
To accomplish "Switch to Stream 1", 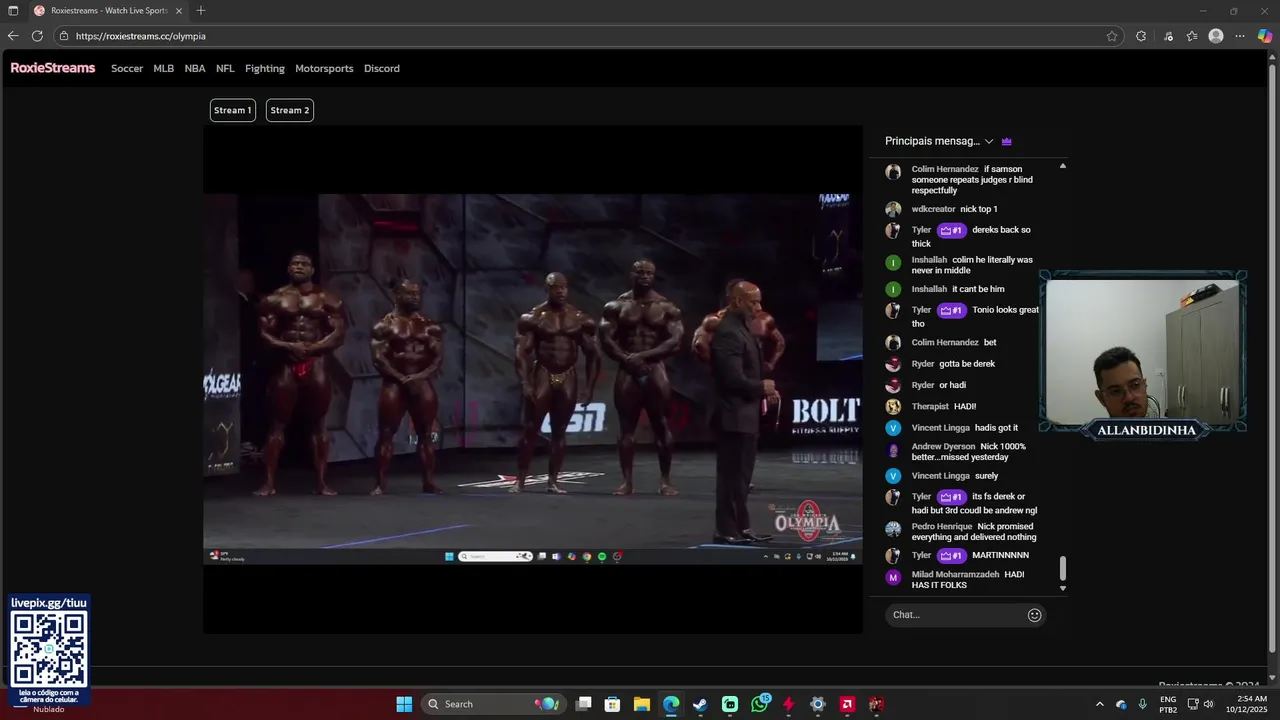I will pyautogui.click(x=232, y=110).
